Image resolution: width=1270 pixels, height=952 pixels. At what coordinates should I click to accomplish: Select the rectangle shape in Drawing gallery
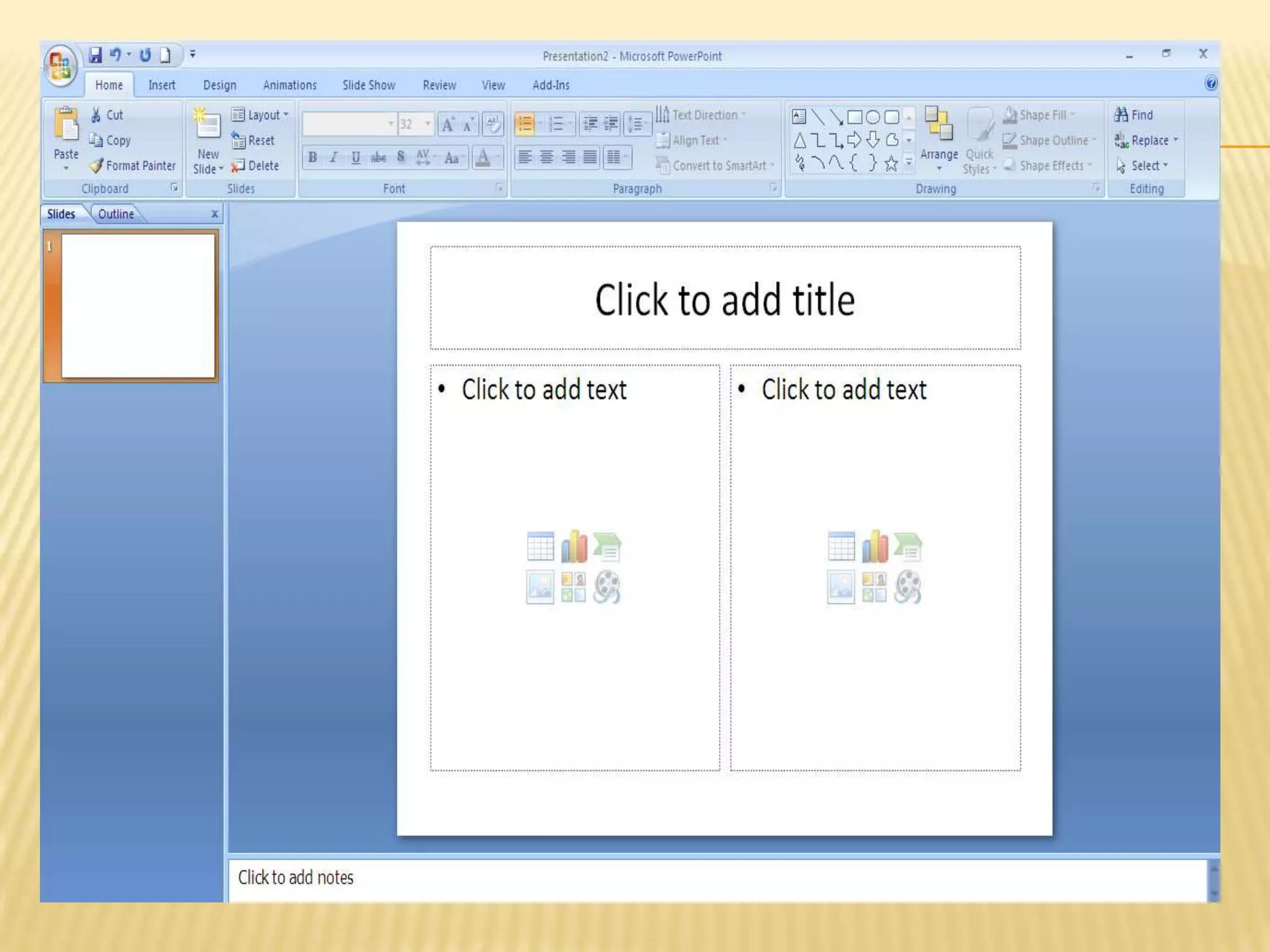pos(855,117)
